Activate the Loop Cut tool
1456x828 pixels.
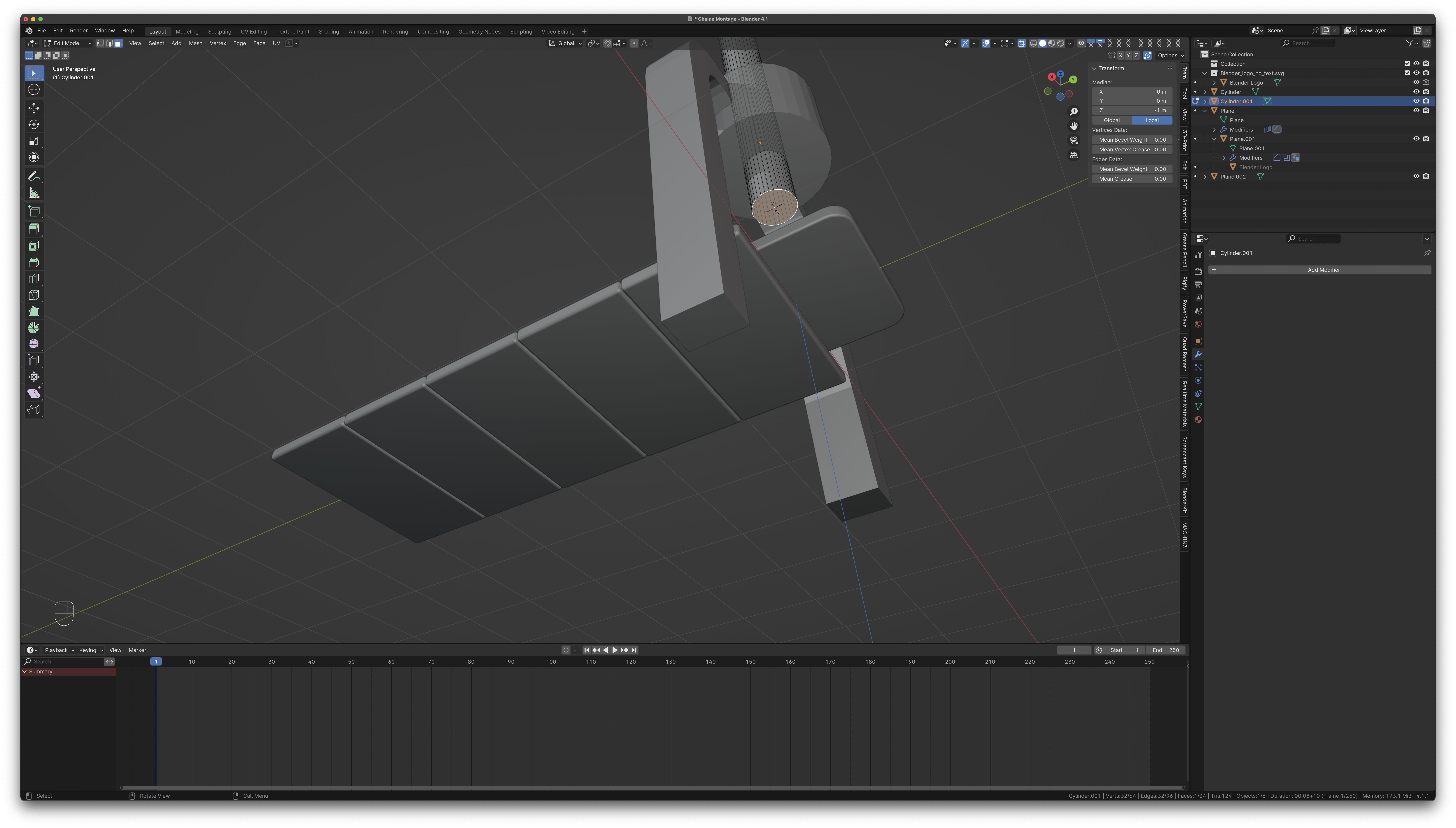pos(34,279)
